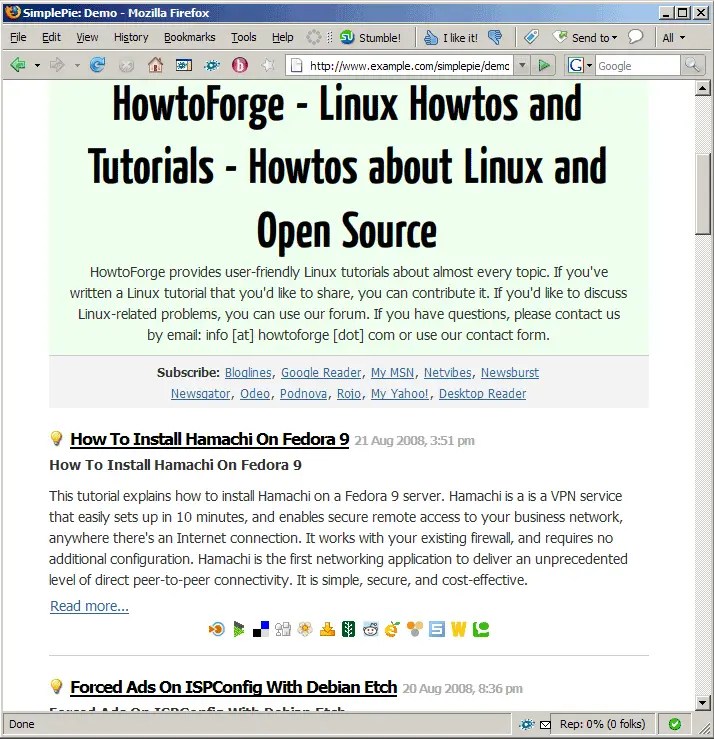Click the My Yahoo! subscribe link
The width and height of the screenshot is (714, 739).
pyautogui.click(x=400, y=394)
